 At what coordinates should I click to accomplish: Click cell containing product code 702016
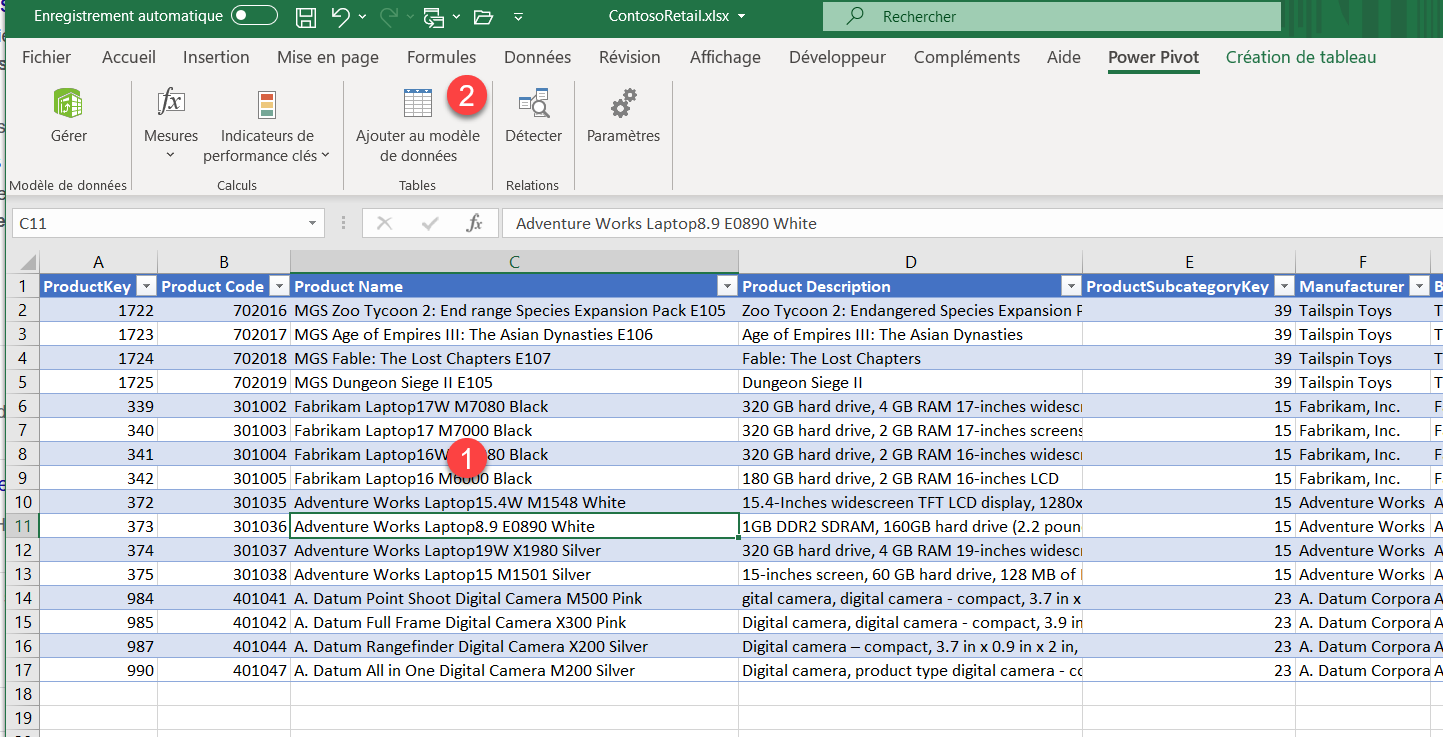coord(224,310)
